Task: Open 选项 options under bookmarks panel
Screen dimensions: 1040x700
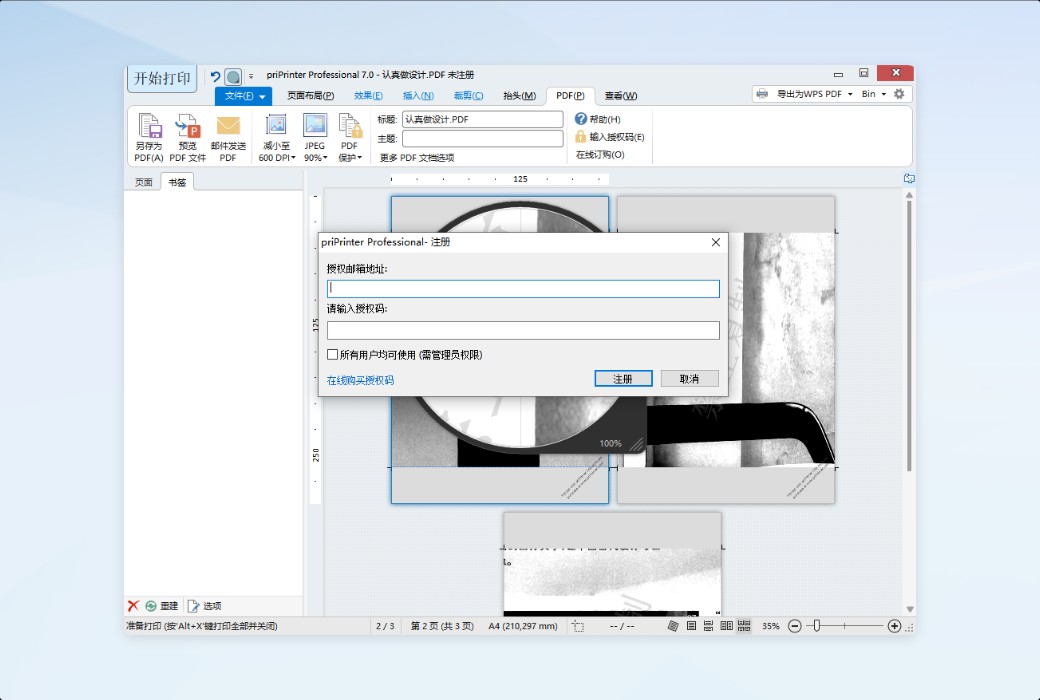Action: tap(204, 606)
